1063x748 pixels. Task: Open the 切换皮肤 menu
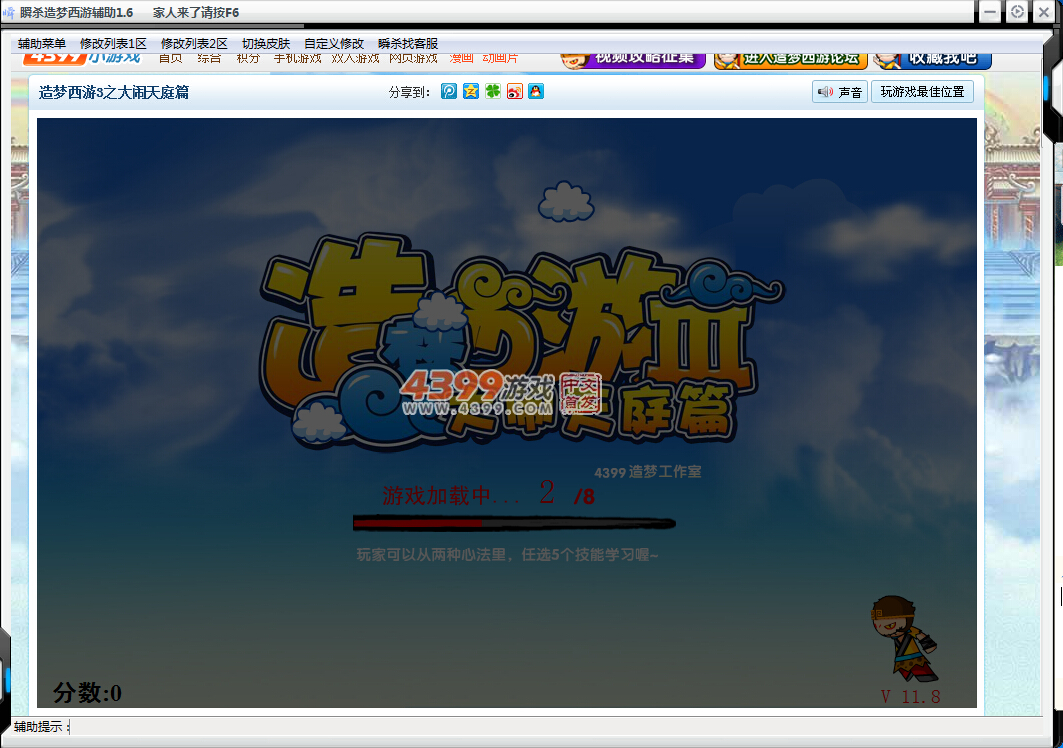(266, 43)
